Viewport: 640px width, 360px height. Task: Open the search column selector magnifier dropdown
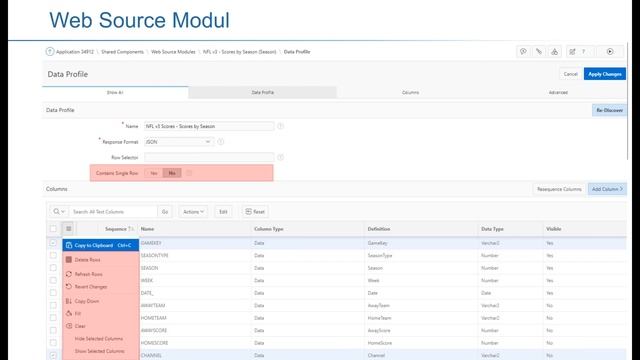pyautogui.click(x=59, y=212)
